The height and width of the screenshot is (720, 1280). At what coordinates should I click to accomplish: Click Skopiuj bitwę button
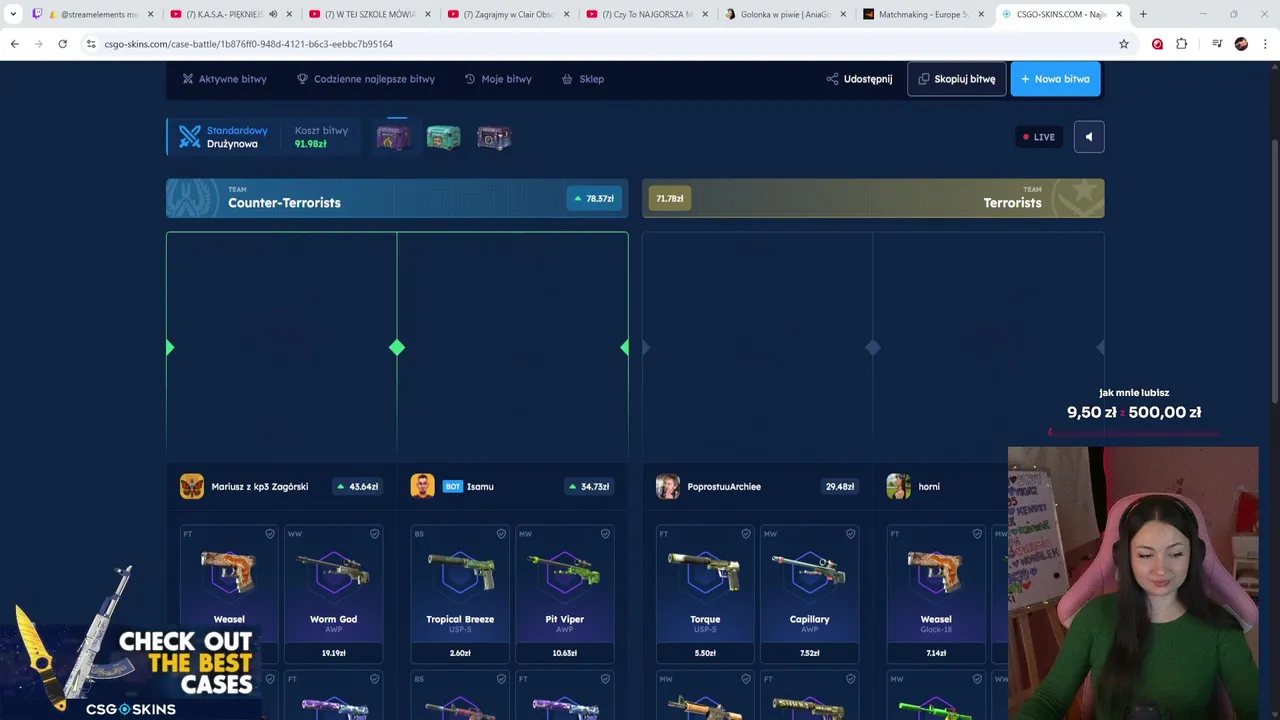pos(957,79)
